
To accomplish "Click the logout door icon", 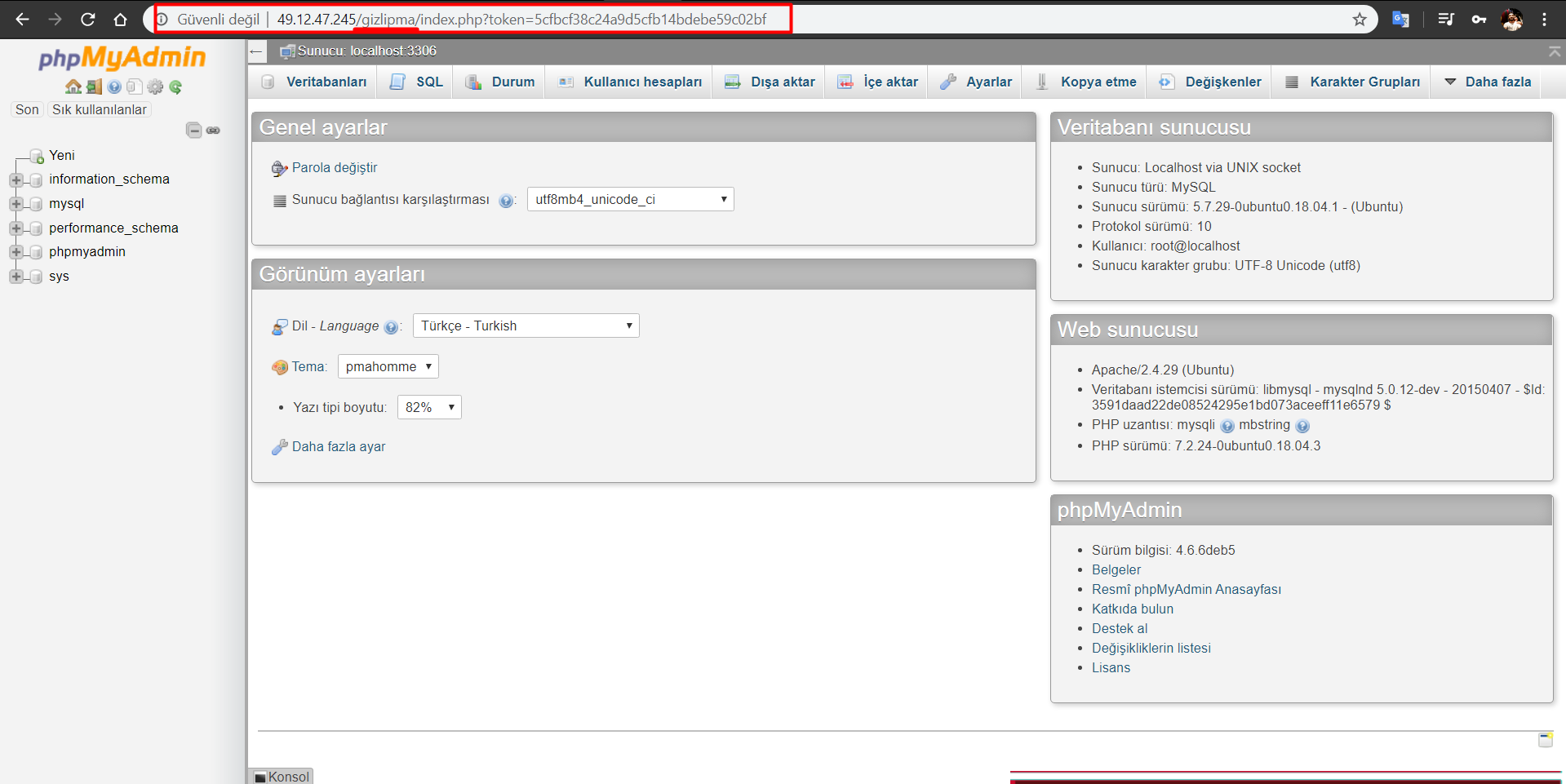I will (94, 86).
